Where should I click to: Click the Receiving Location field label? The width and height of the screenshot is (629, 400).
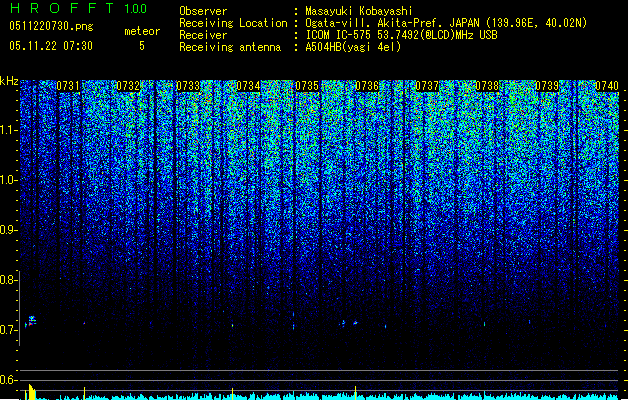[233, 23]
